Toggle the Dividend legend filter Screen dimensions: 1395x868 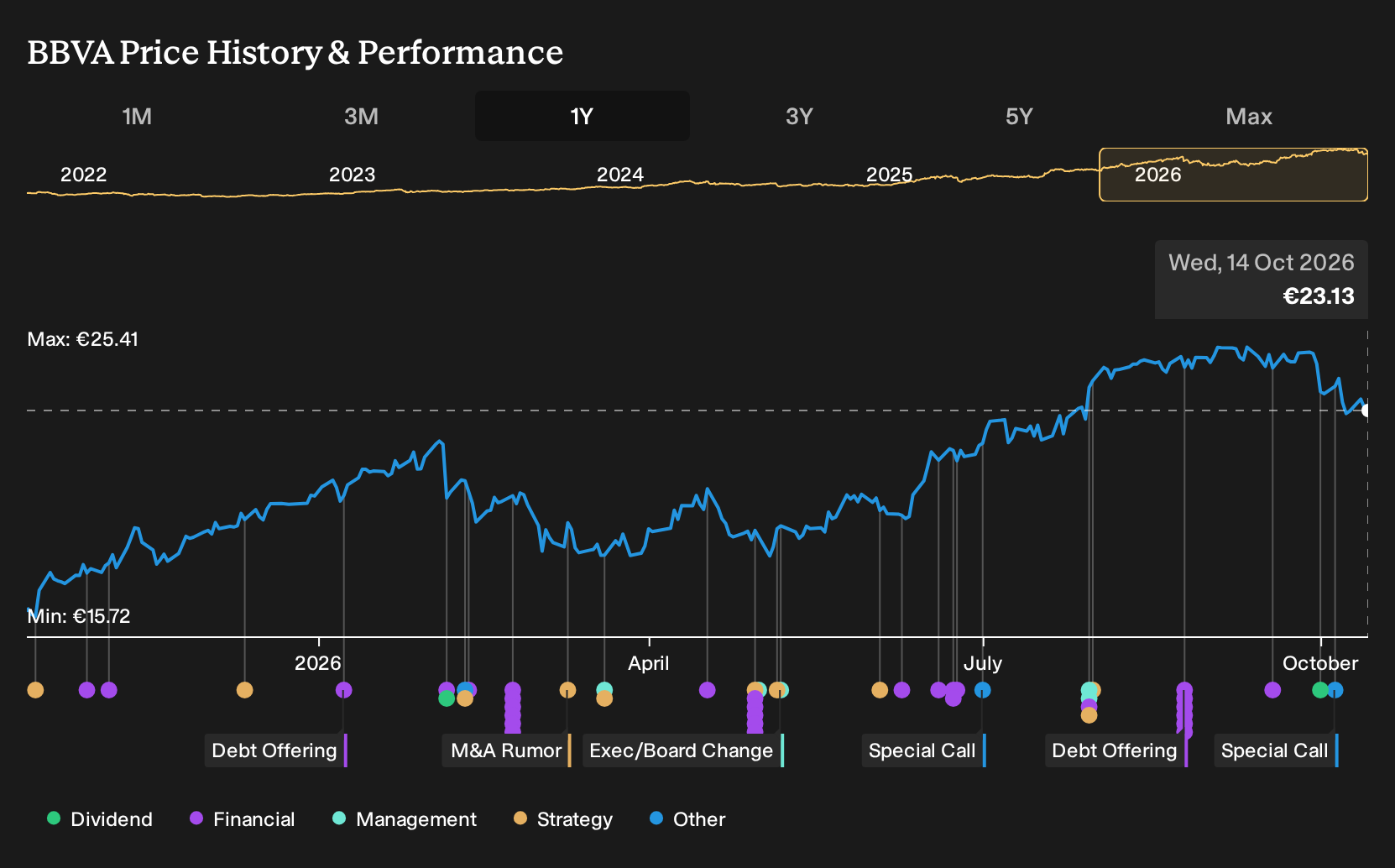[100, 819]
